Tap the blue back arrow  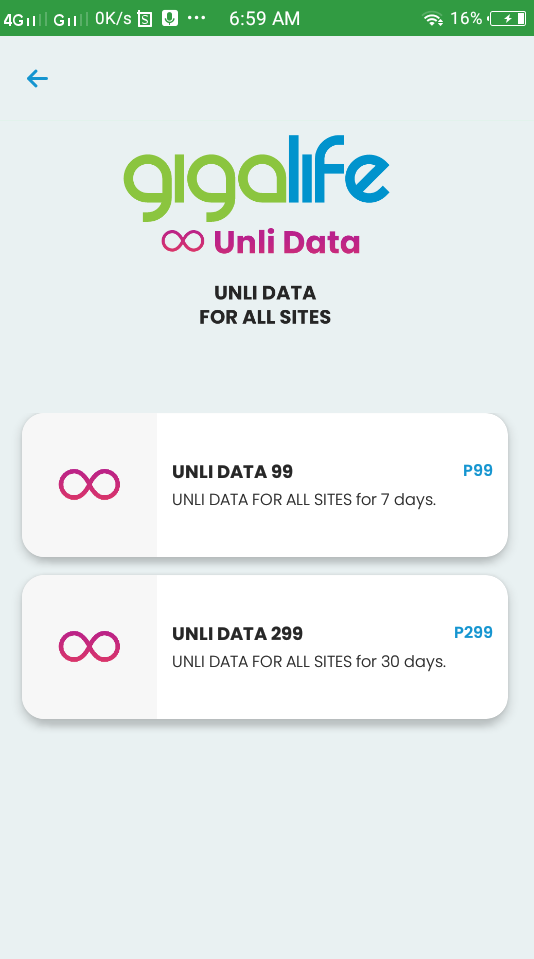[x=37, y=78]
